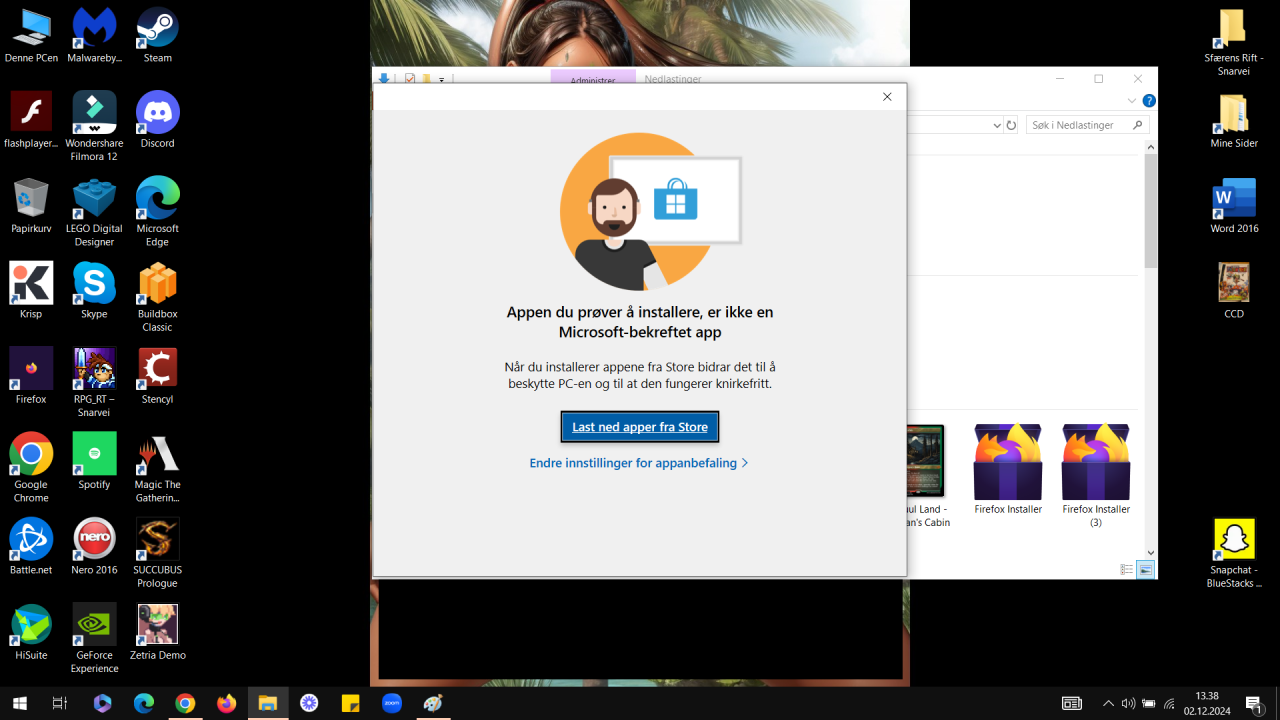1280x720 pixels.
Task: Open 'Endre innstillinger for appanbefaling' link
Action: click(x=639, y=463)
